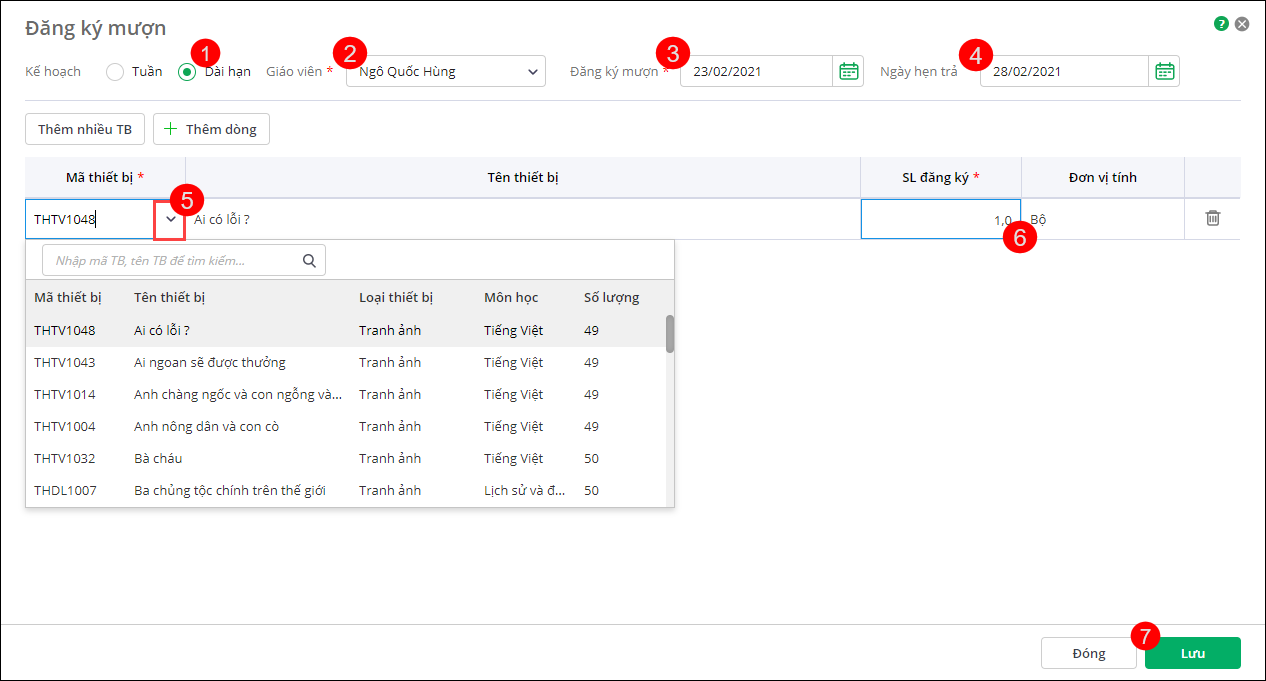Select the Tuần plan radio button
1266x681 pixels.
[x=115, y=72]
